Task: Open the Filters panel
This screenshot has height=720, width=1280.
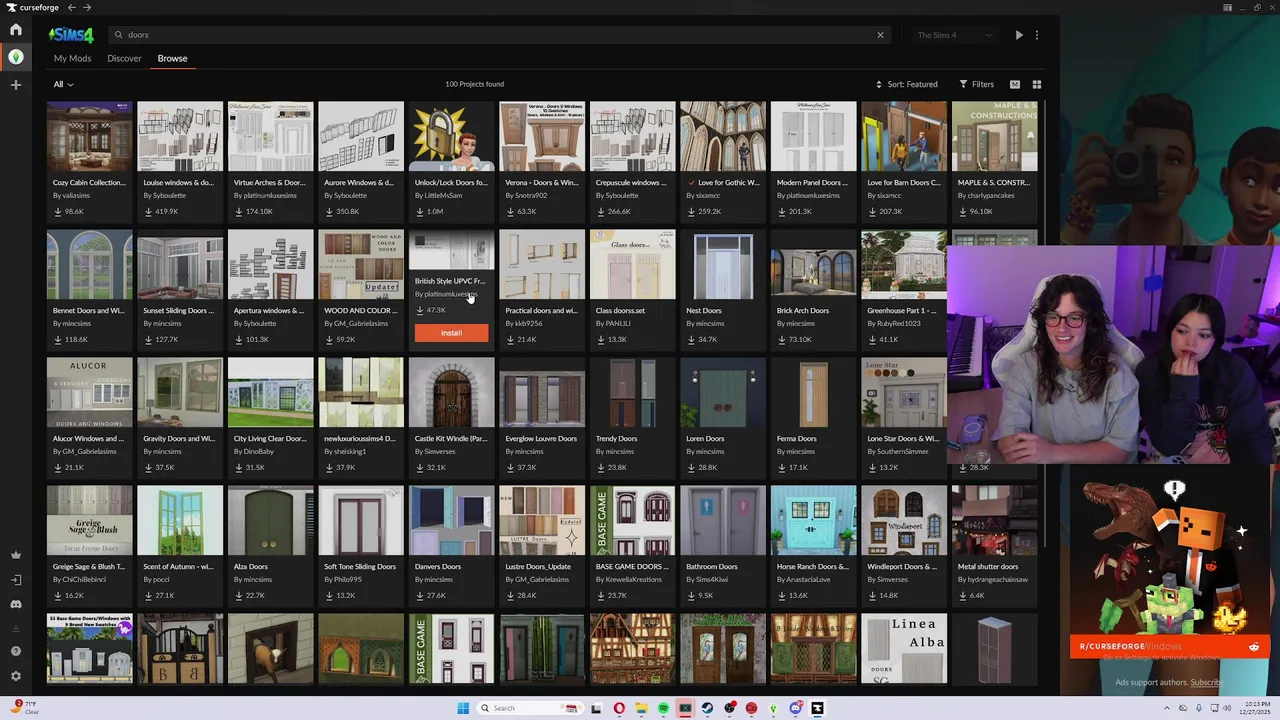Action: (x=977, y=84)
